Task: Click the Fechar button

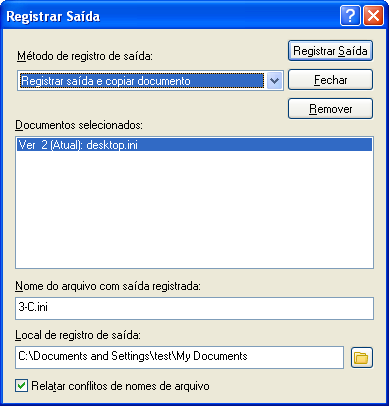Action: (330, 80)
